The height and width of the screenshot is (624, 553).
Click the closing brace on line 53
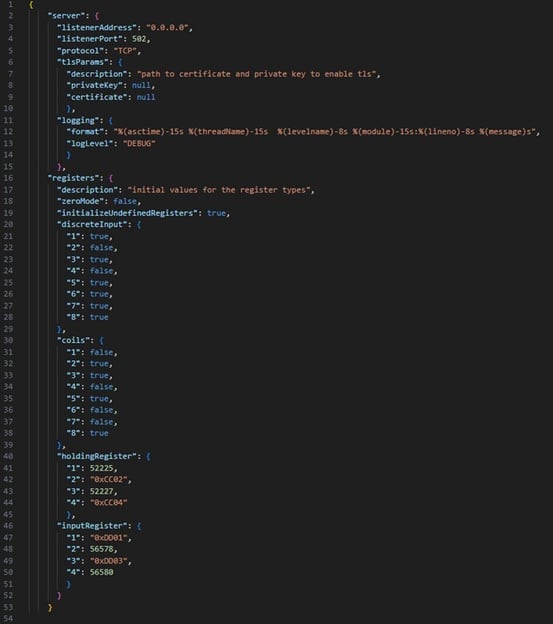(x=50, y=607)
